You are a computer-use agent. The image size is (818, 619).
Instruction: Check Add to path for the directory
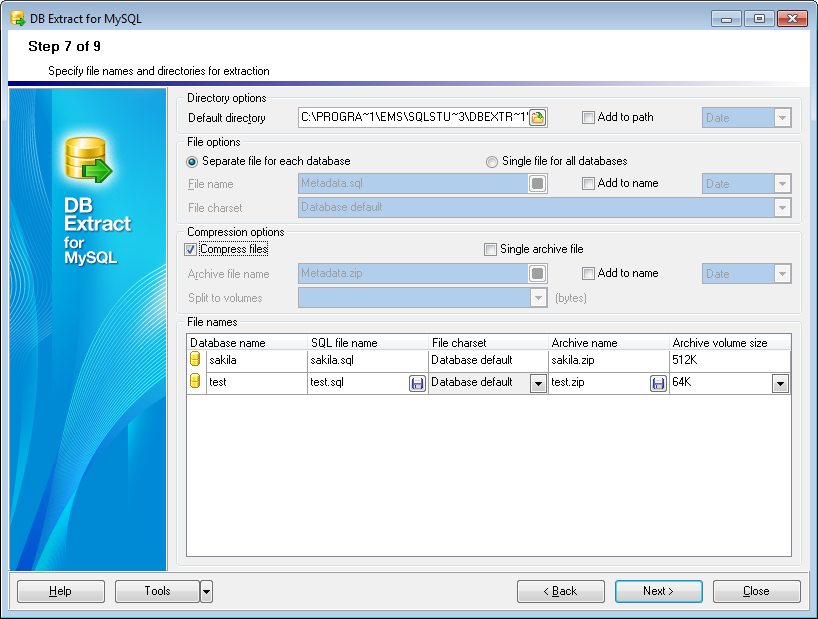(588, 117)
